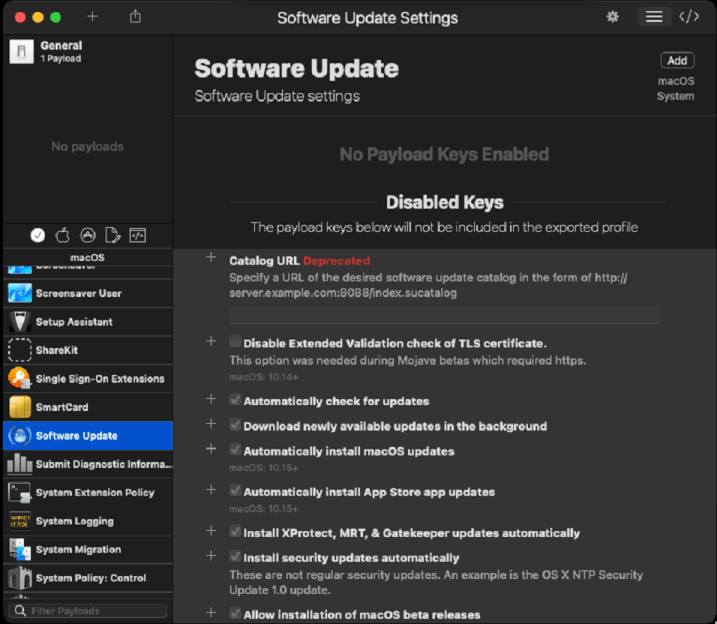The height and width of the screenshot is (624, 717).
Task: Enable Automatically install macOS updates key plus
Action: pyautogui.click(x=211, y=449)
